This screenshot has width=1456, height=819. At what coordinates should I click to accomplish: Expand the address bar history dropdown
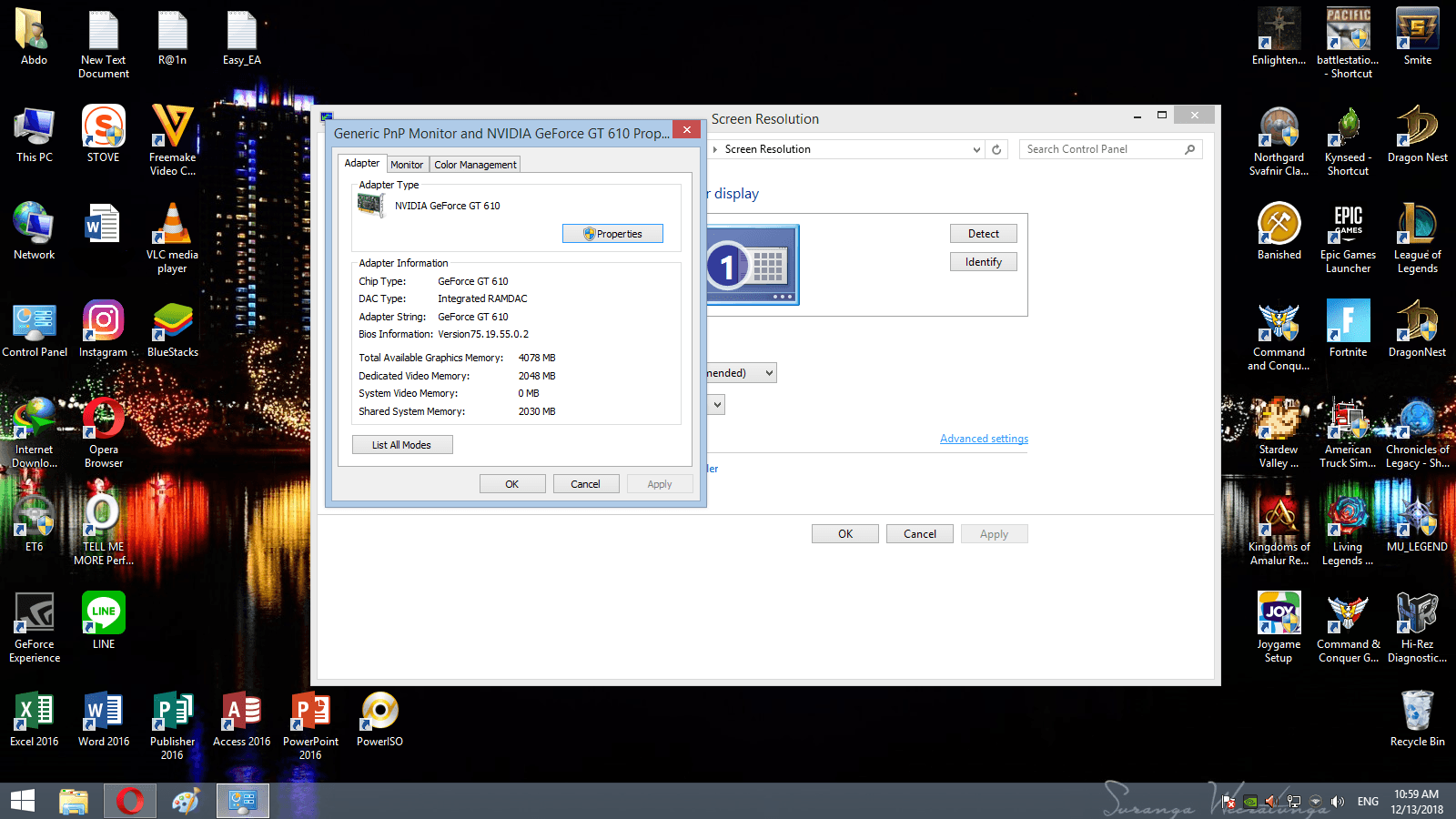click(x=976, y=150)
